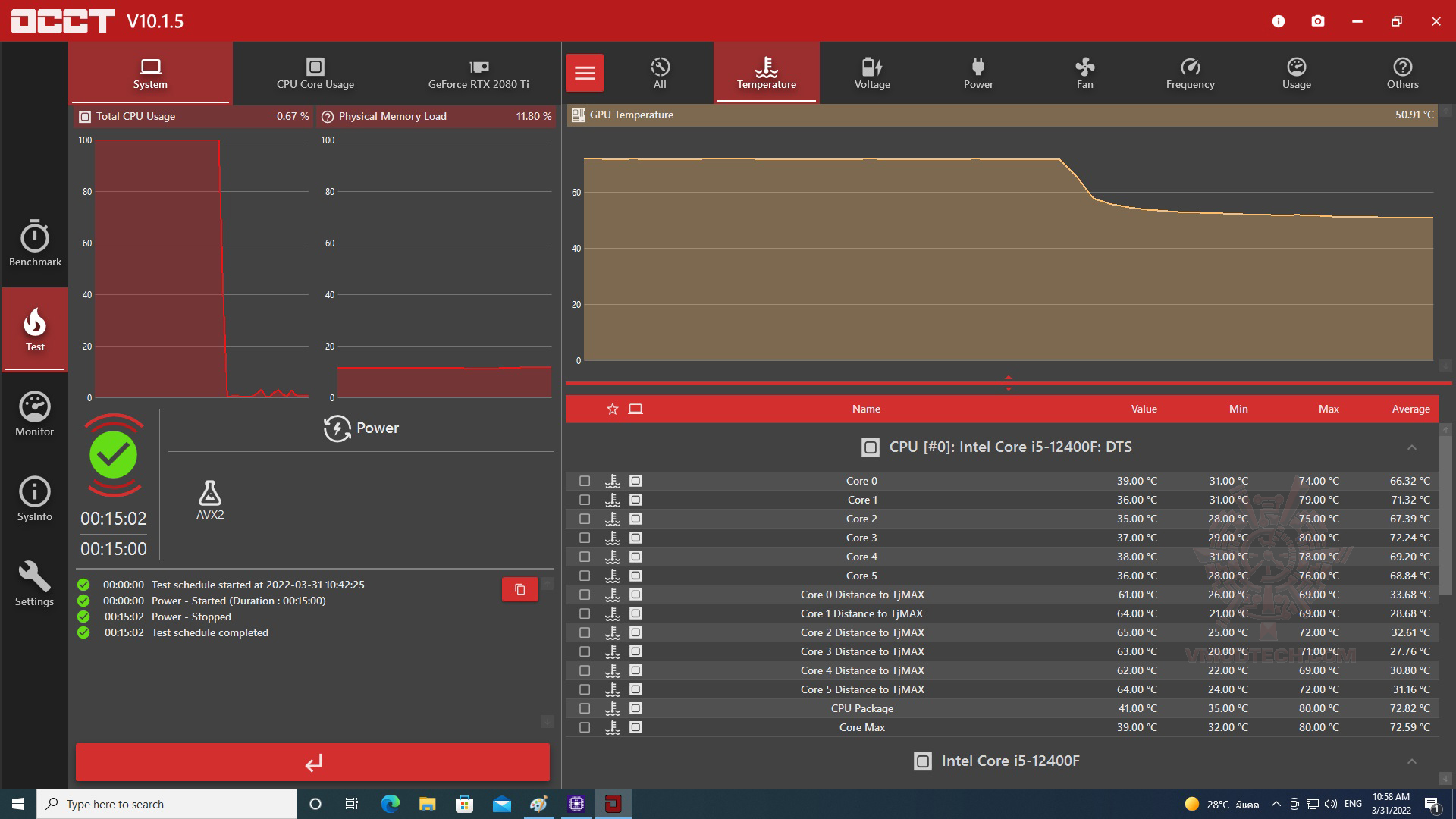The width and height of the screenshot is (1456, 819).
Task: Click the favorites star column header
Action: pos(613,409)
